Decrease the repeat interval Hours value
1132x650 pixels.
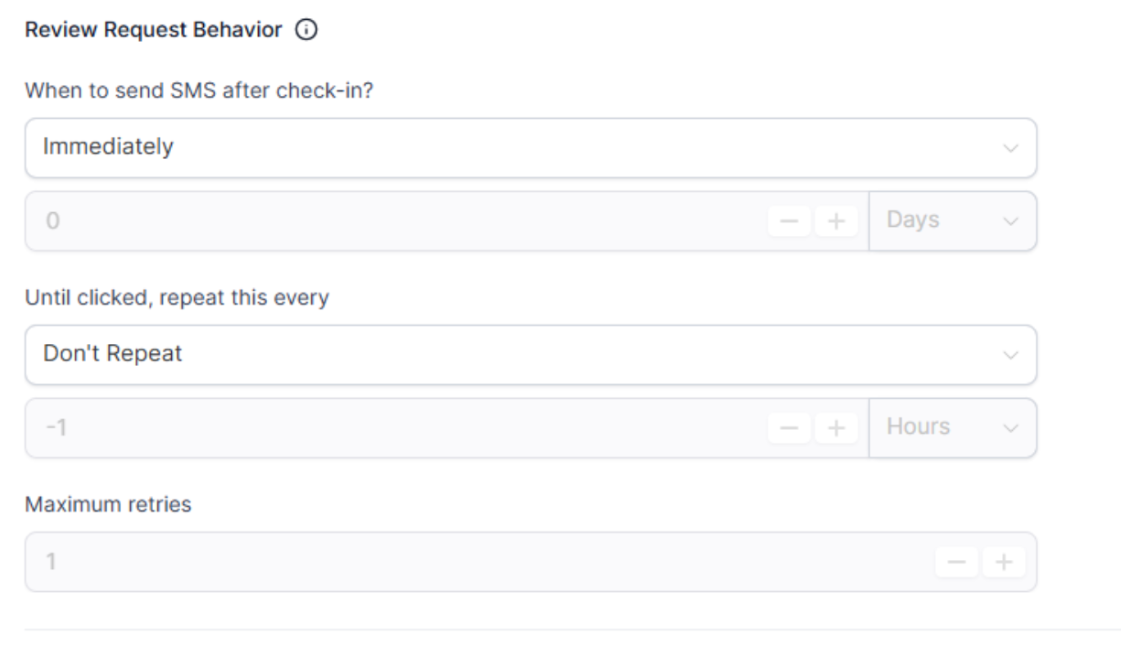point(789,428)
